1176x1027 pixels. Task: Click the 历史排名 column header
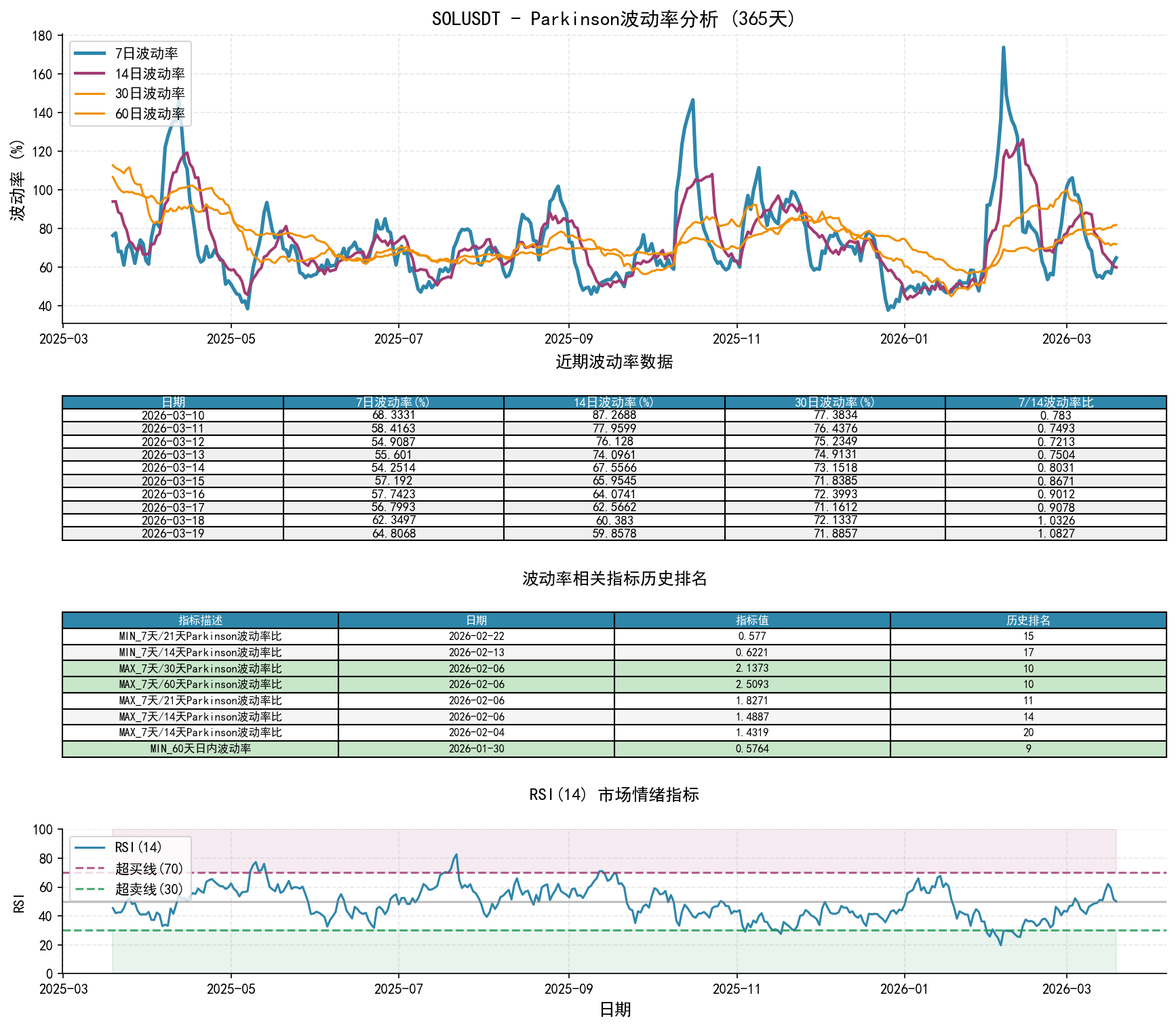[1028, 620]
